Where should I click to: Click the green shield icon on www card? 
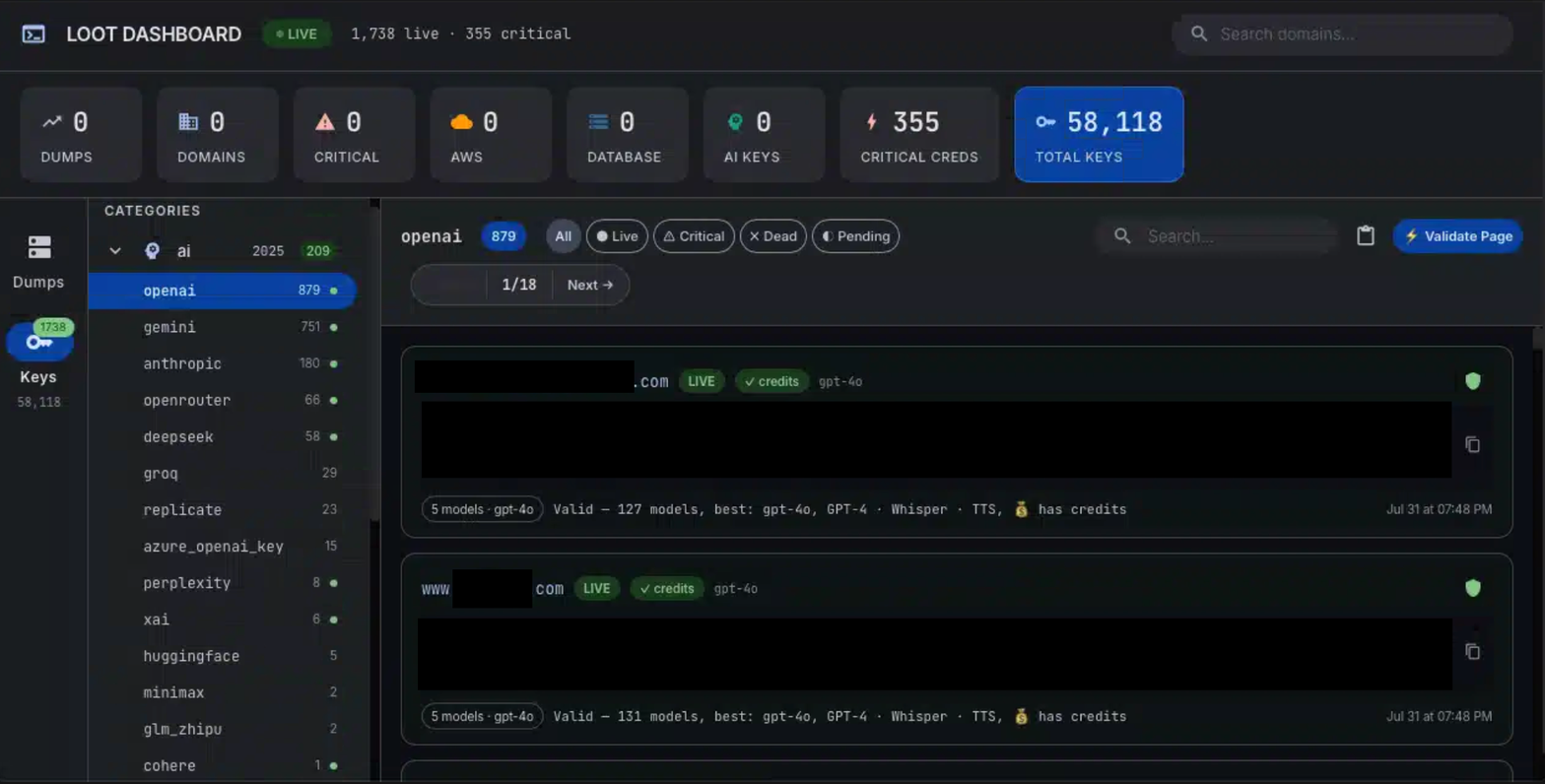1473,588
